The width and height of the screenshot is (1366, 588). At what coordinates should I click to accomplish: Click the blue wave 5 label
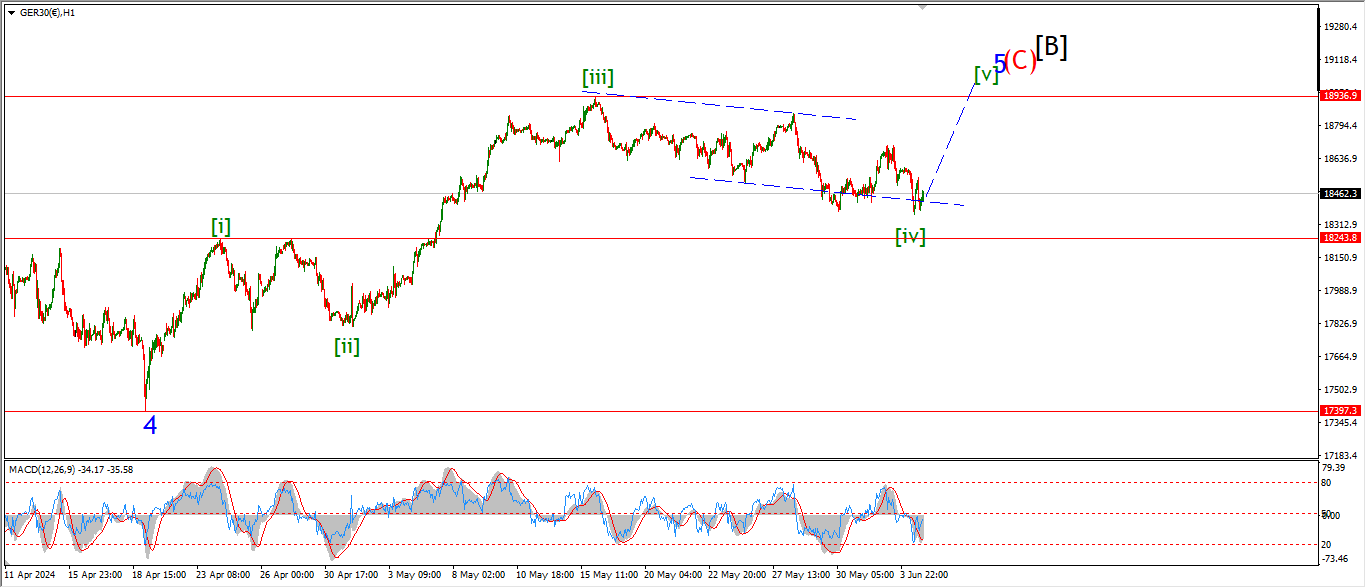(x=999, y=62)
